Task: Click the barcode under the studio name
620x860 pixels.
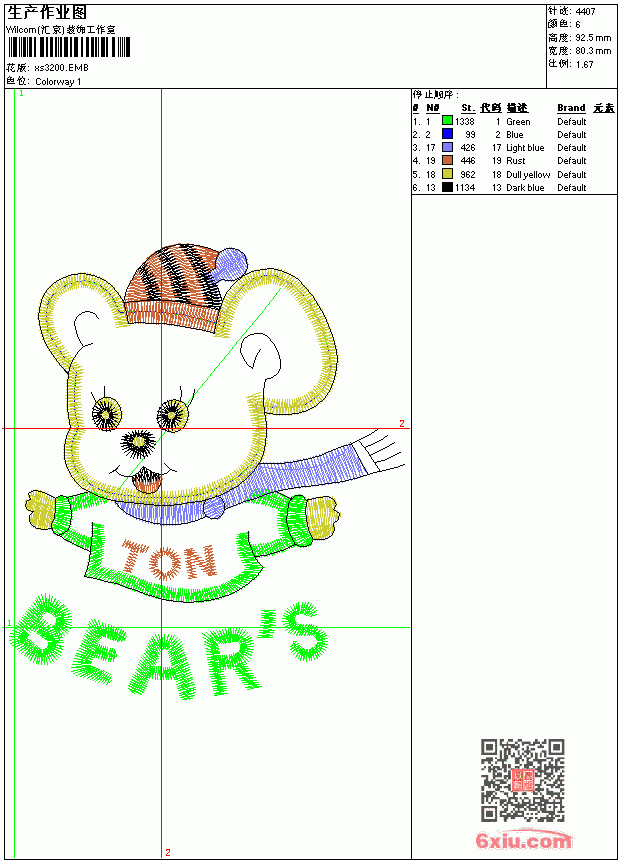Action: click(69, 47)
